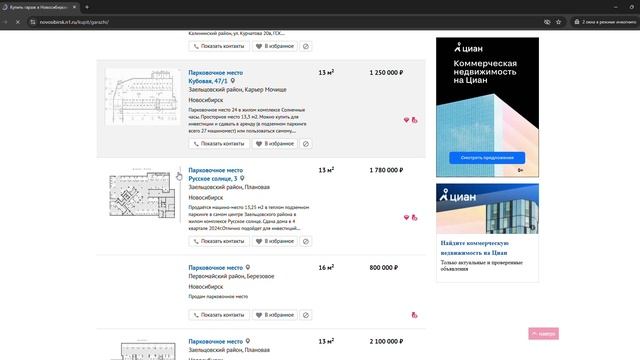Click map pin for 800 000 listing
This screenshot has height=360, width=640.
(x=248, y=268)
